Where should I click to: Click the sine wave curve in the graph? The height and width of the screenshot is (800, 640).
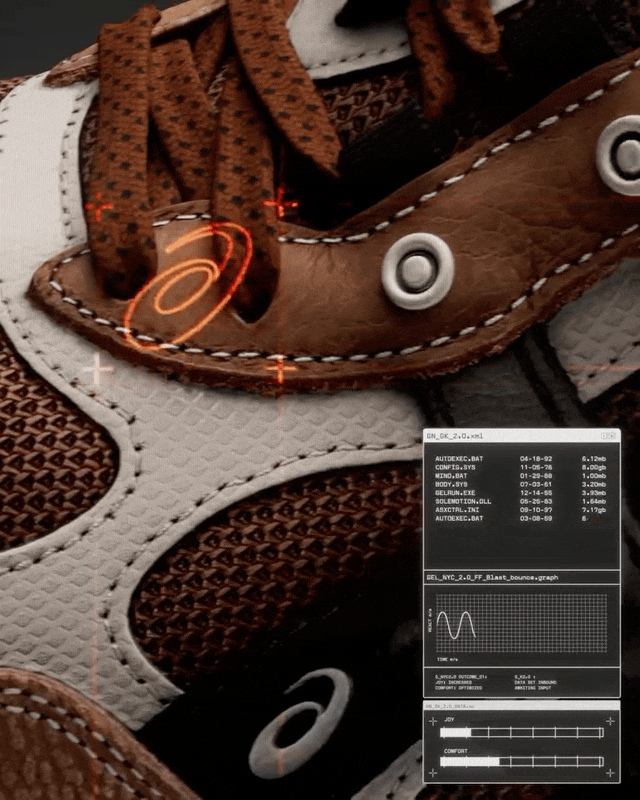pos(456,626)
